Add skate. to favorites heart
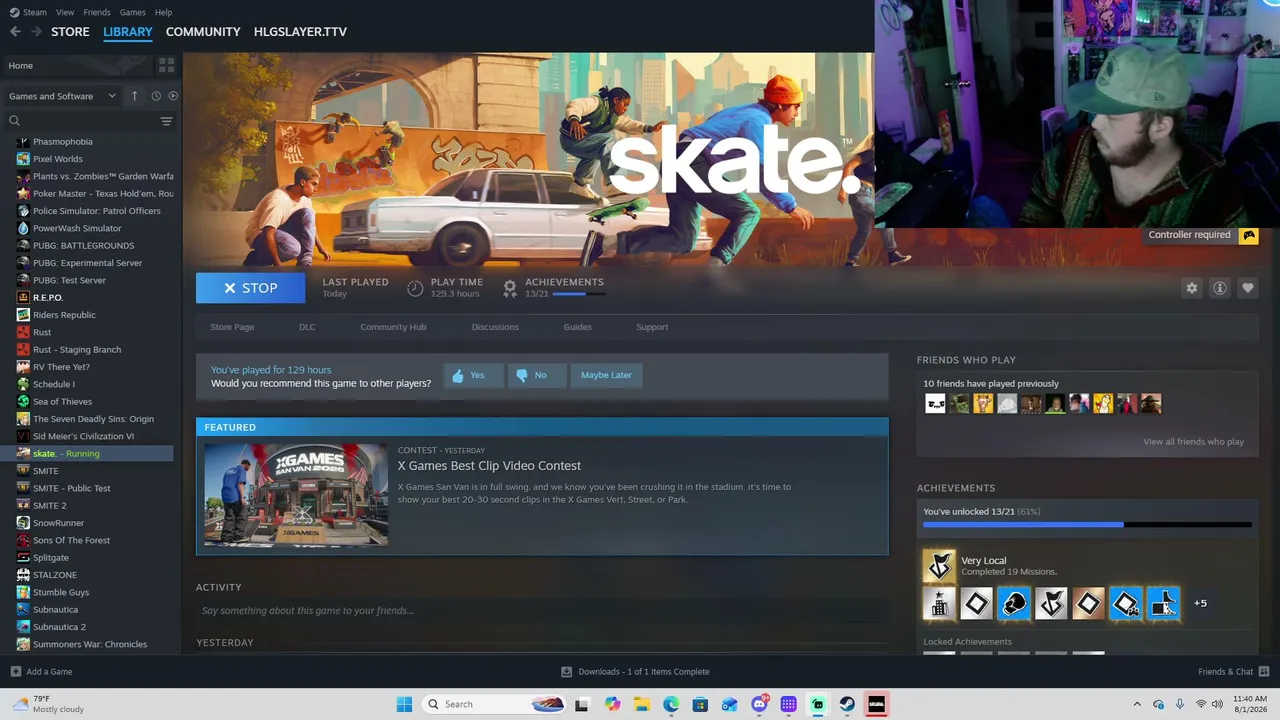Screen dimensions: 1280x720 pos(1247,288)
